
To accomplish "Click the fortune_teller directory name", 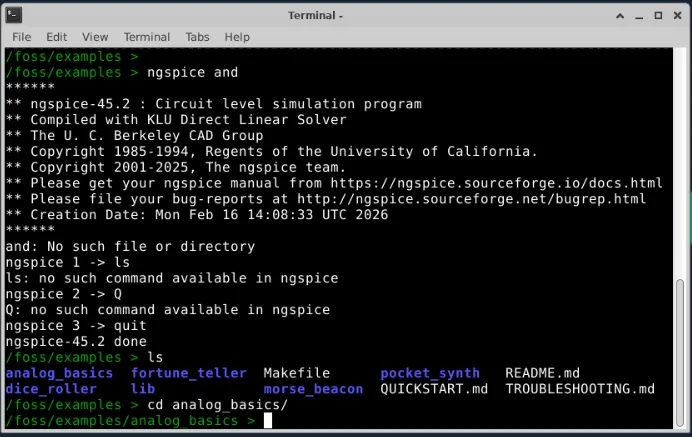I will point(188,373).
